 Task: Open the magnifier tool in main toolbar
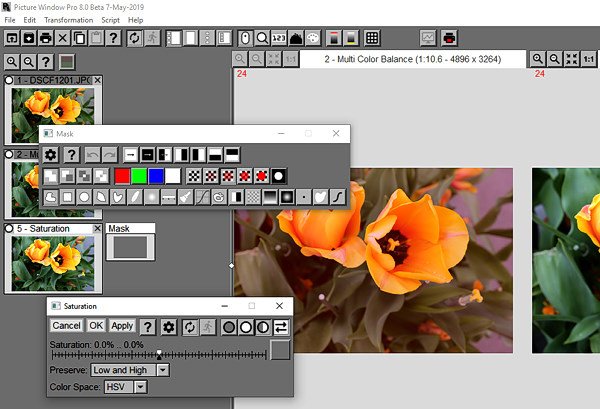262,38
